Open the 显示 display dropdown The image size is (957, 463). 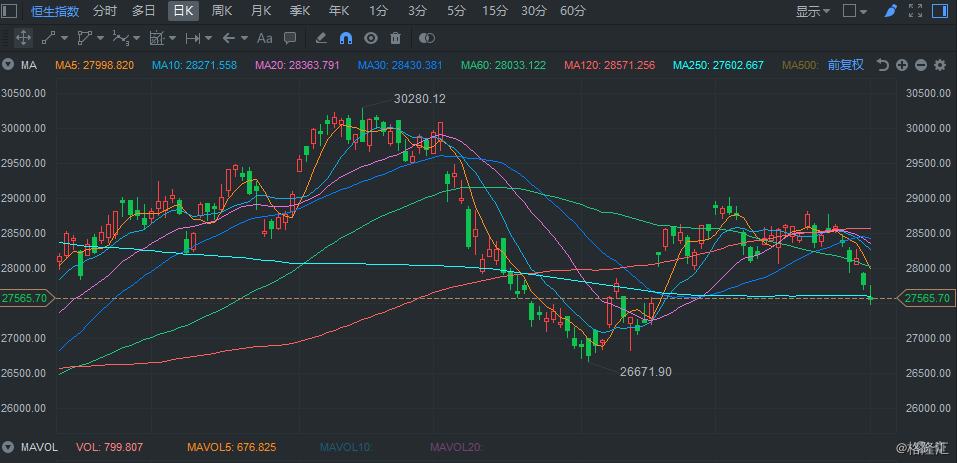click(x=812, y=11)
